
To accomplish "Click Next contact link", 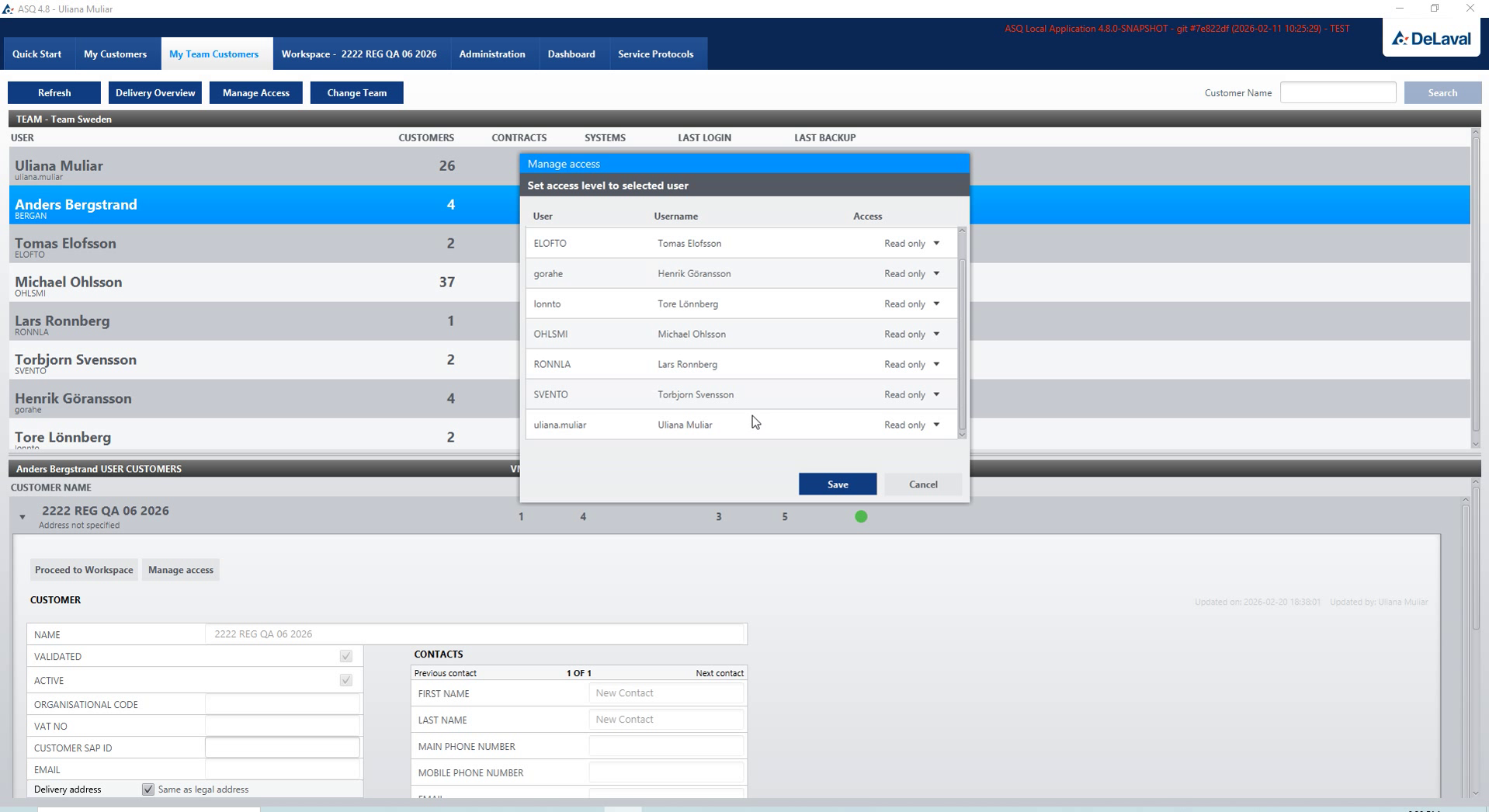I will tap(720, 673).
